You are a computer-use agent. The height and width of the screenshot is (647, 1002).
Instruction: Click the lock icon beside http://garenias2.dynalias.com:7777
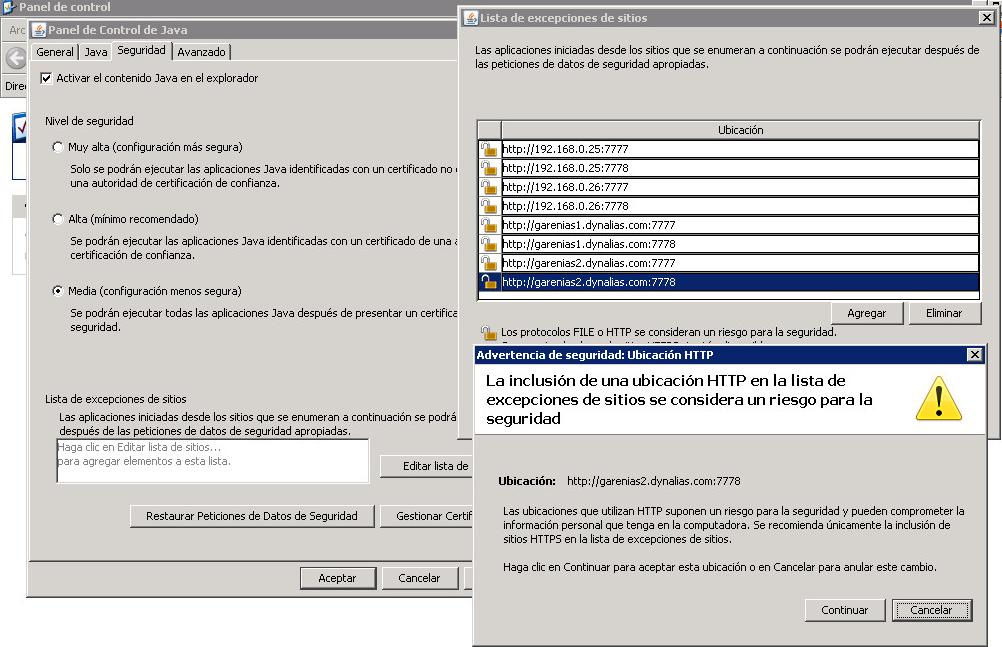(489, 263)
